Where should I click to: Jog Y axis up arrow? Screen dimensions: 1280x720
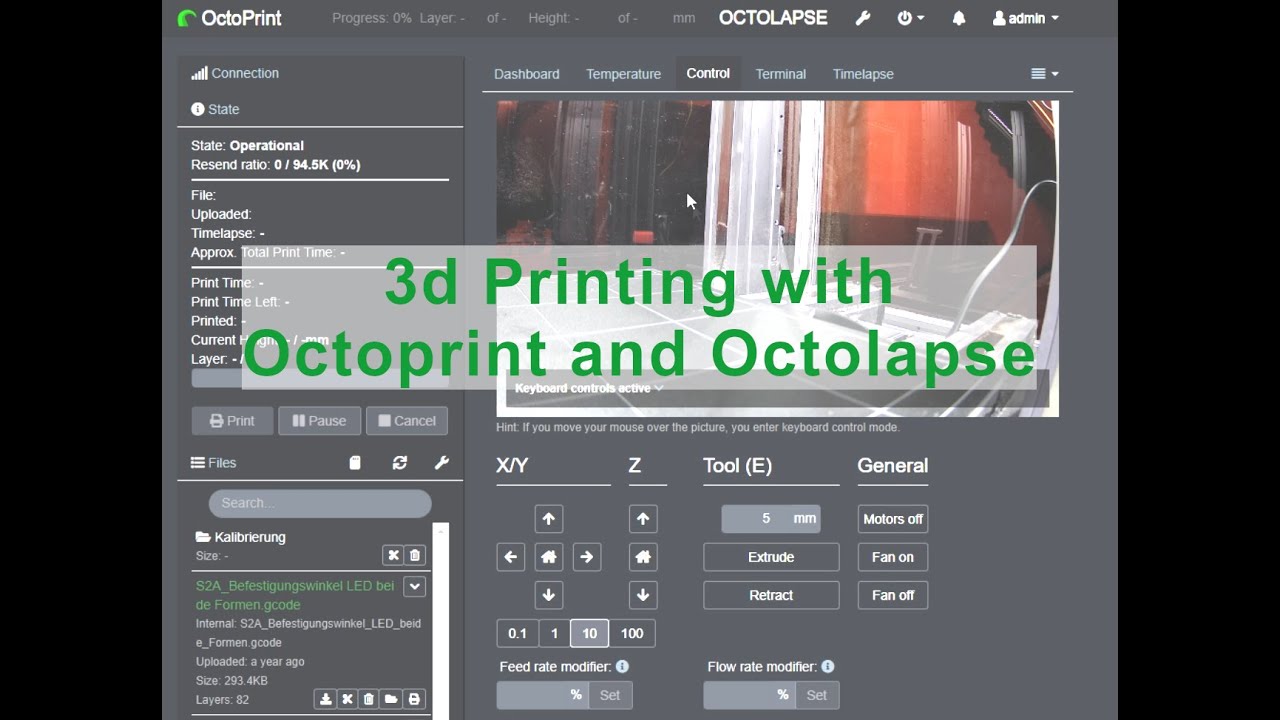click(x=548, y=519)
